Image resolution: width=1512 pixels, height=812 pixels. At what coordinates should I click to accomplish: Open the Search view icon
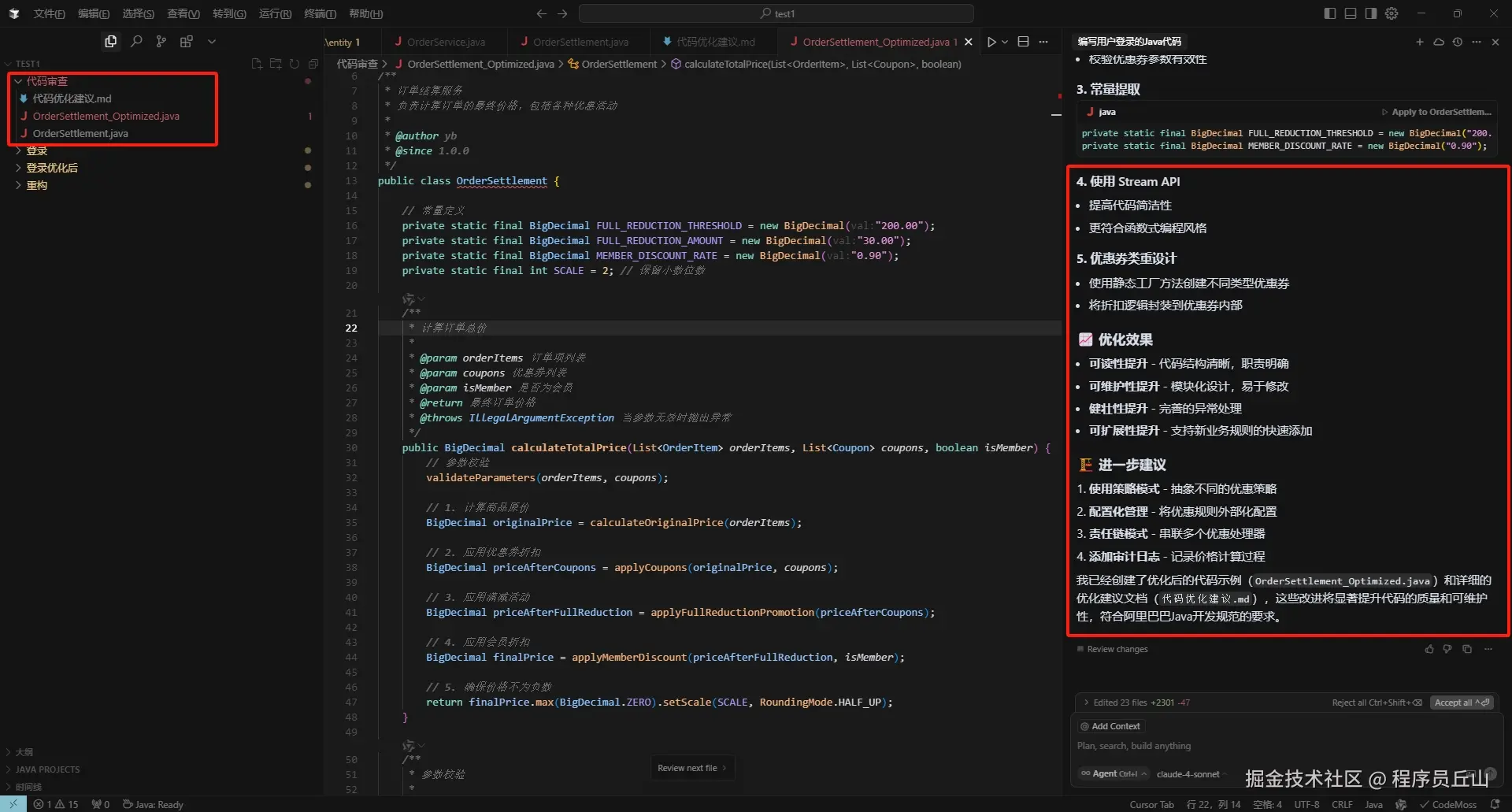point(136,42)
